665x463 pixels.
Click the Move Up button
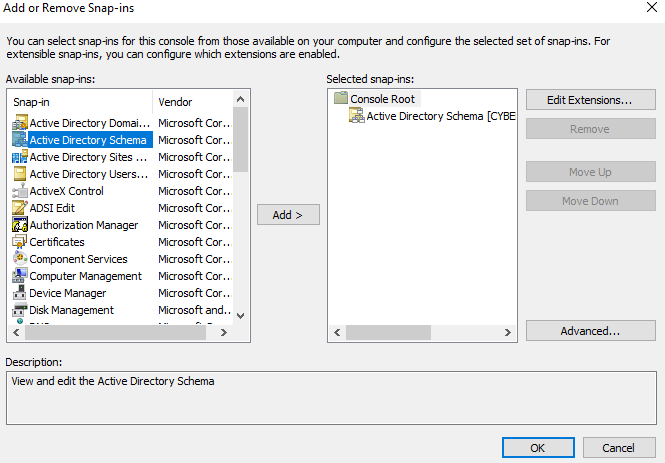[590, 172]
